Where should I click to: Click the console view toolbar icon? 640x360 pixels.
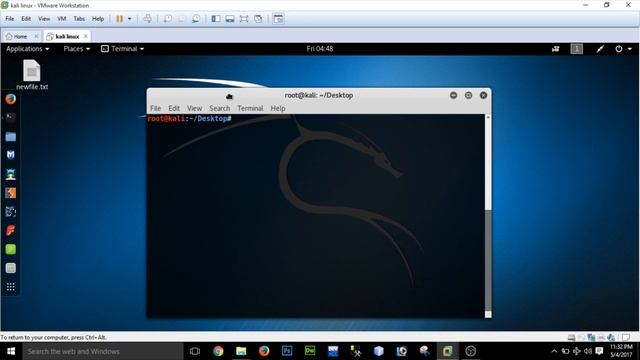pos(278,19)
